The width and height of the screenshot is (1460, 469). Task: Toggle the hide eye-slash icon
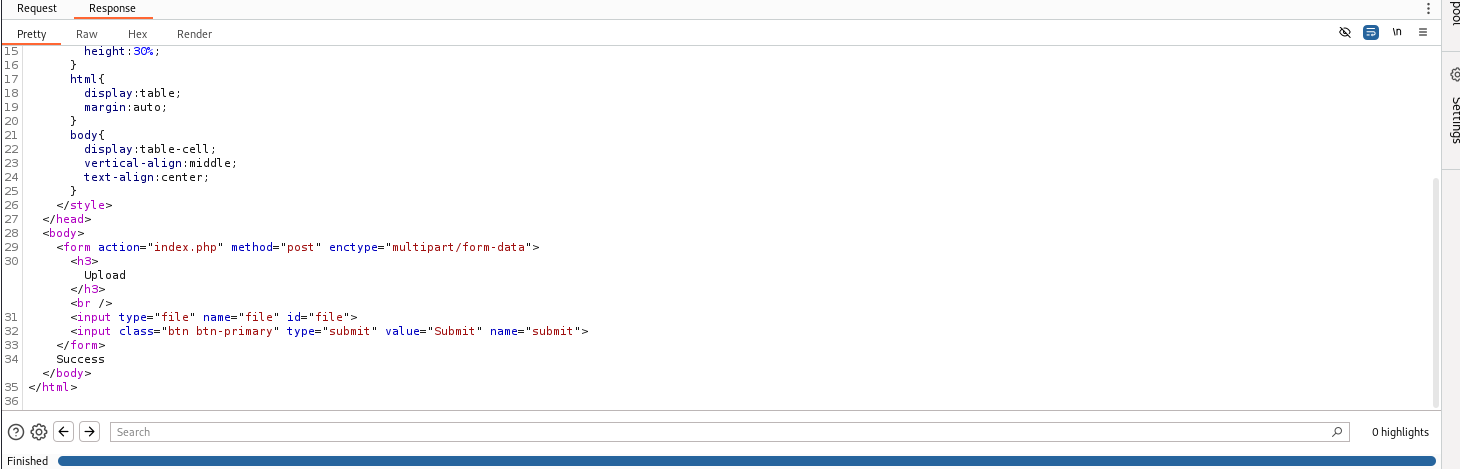pos(1345,33)
